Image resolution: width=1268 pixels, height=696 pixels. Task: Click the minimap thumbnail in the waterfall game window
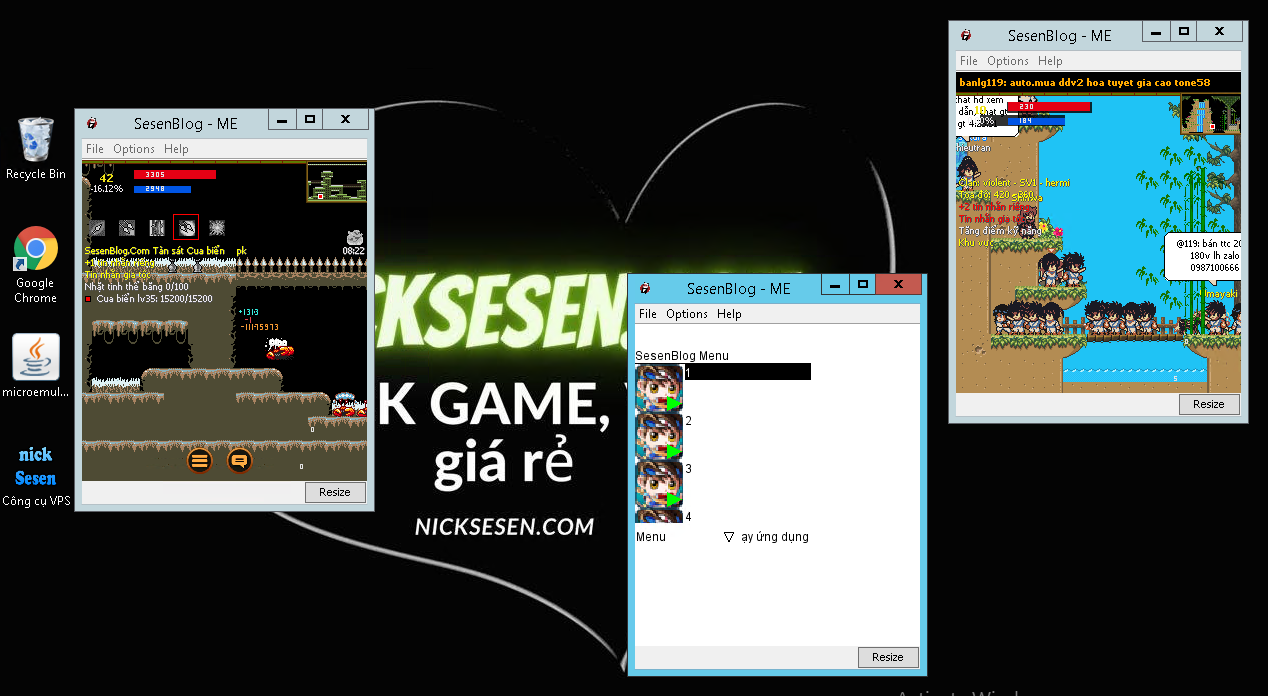[1209, 114]
